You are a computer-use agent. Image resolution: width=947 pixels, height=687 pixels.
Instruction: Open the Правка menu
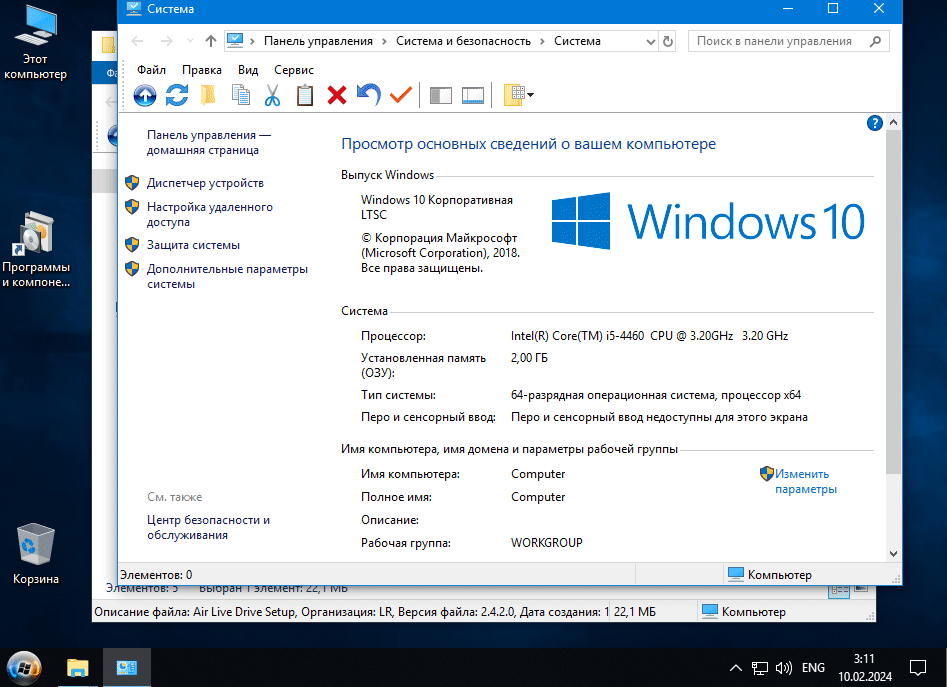coord(202,70)
